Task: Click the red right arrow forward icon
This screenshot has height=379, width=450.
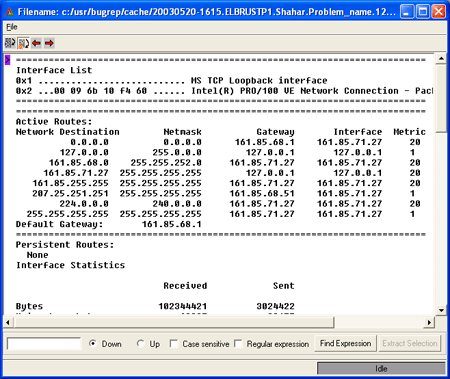Action: [49, 43]
